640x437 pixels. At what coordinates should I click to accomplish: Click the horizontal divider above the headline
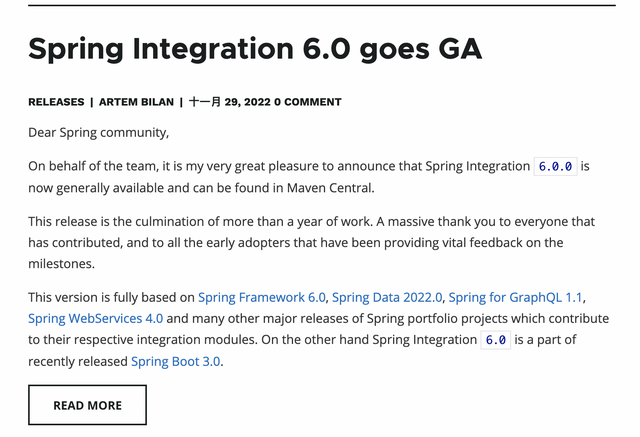(322, 5)
